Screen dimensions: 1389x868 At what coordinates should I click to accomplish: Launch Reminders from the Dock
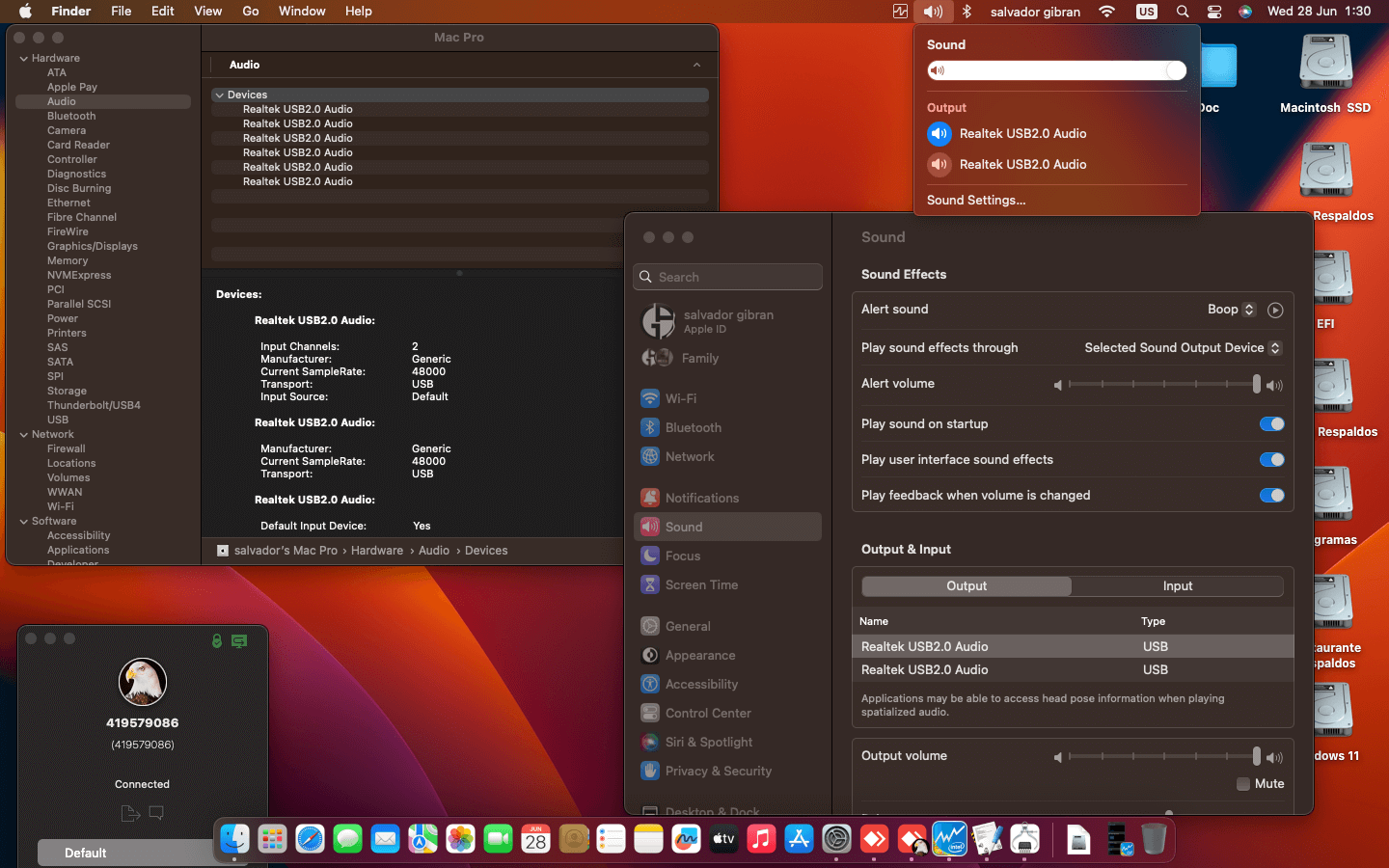611,839
